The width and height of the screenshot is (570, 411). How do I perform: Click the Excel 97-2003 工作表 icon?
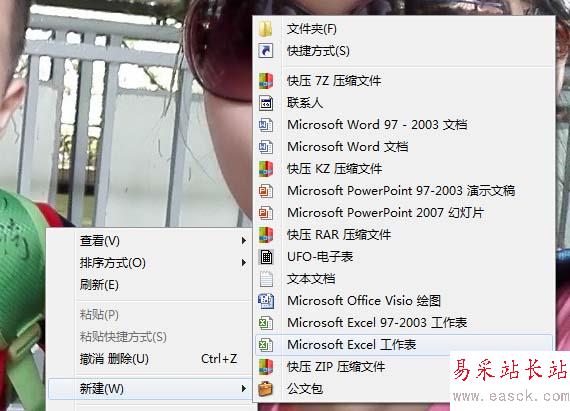[266, 323]
